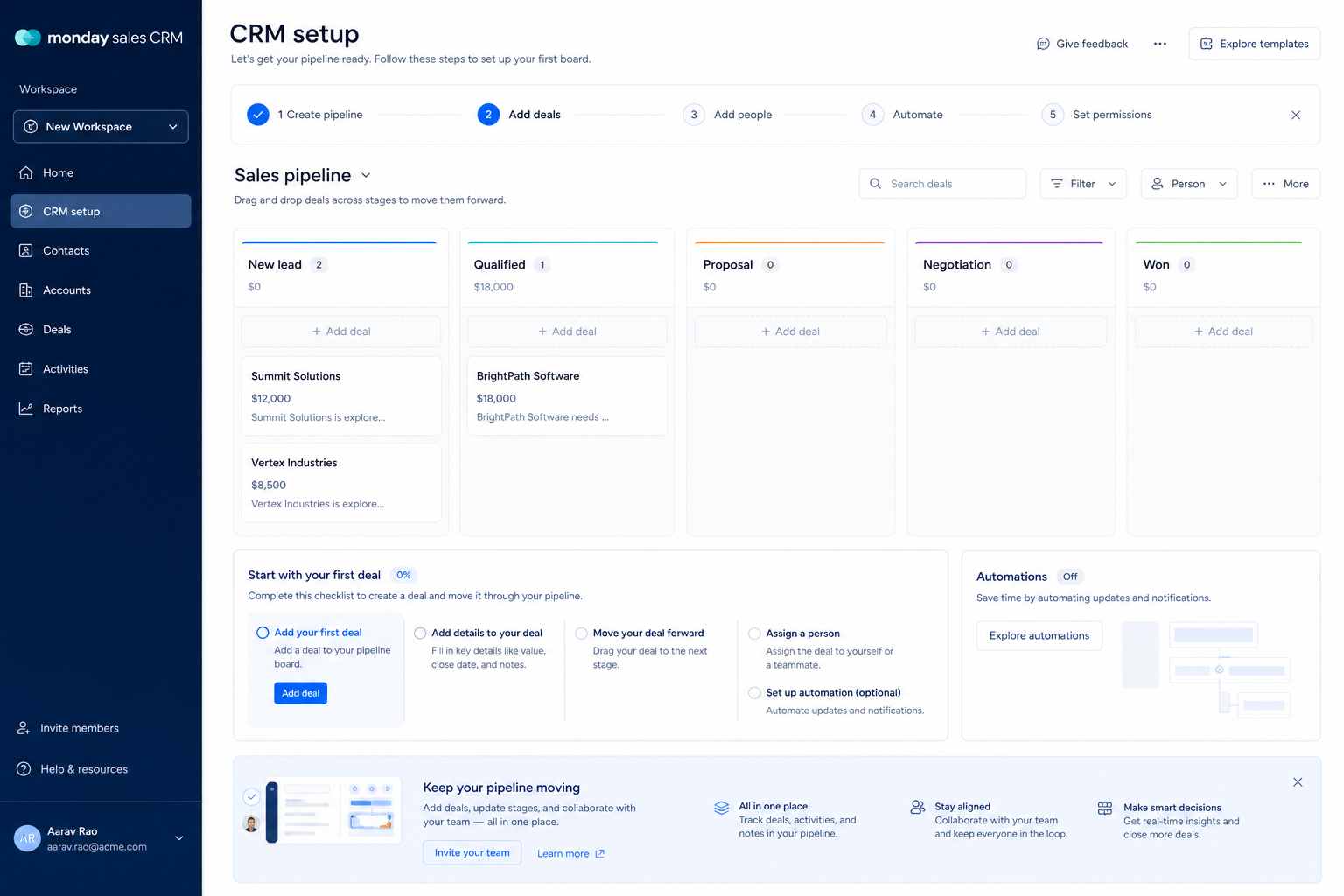Open Reports from the sidebar
The width and height of the screenshot is (1344, 896).
pyautogui.click(x=101, y=408)
